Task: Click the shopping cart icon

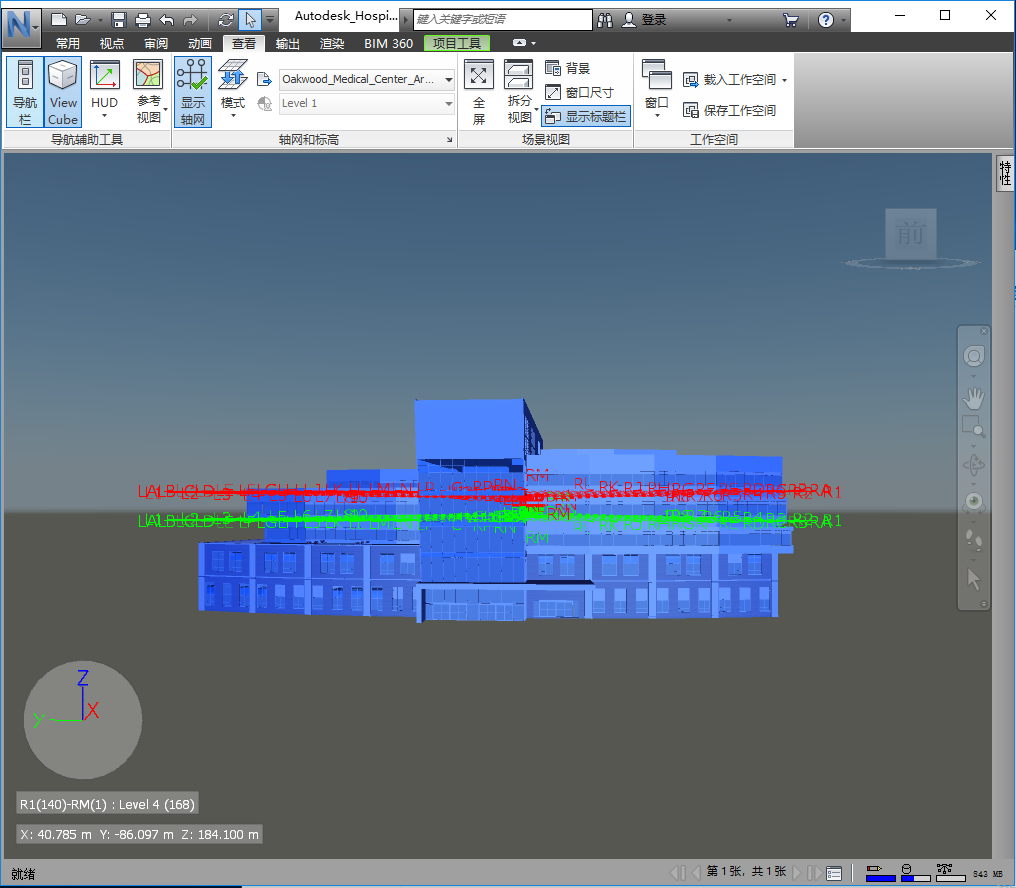Action: tap(791, 20)
